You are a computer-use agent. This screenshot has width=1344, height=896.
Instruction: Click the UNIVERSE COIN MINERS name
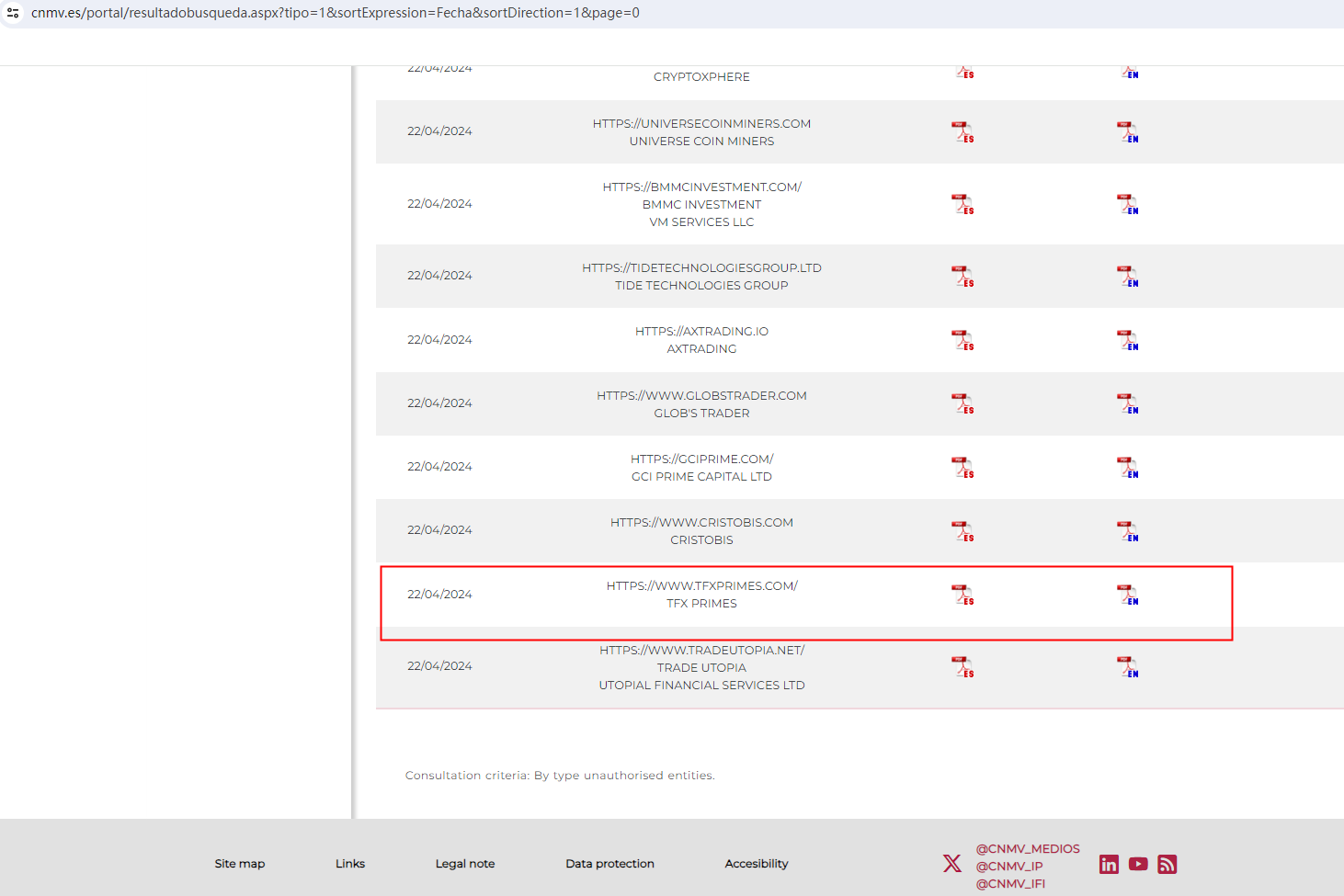(x=701, y=142)
